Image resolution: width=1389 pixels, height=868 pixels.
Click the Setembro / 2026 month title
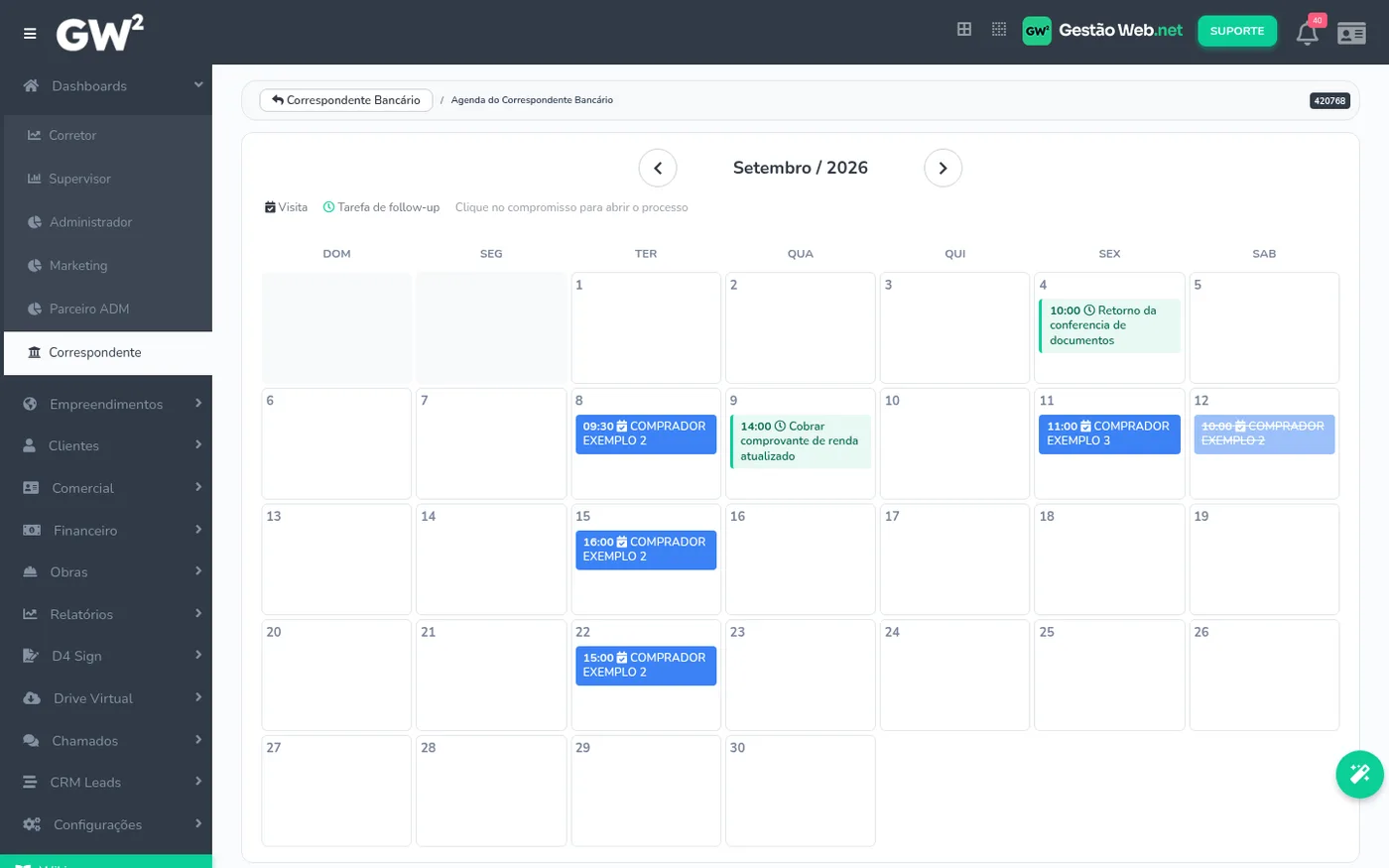(x=801, y=168)
